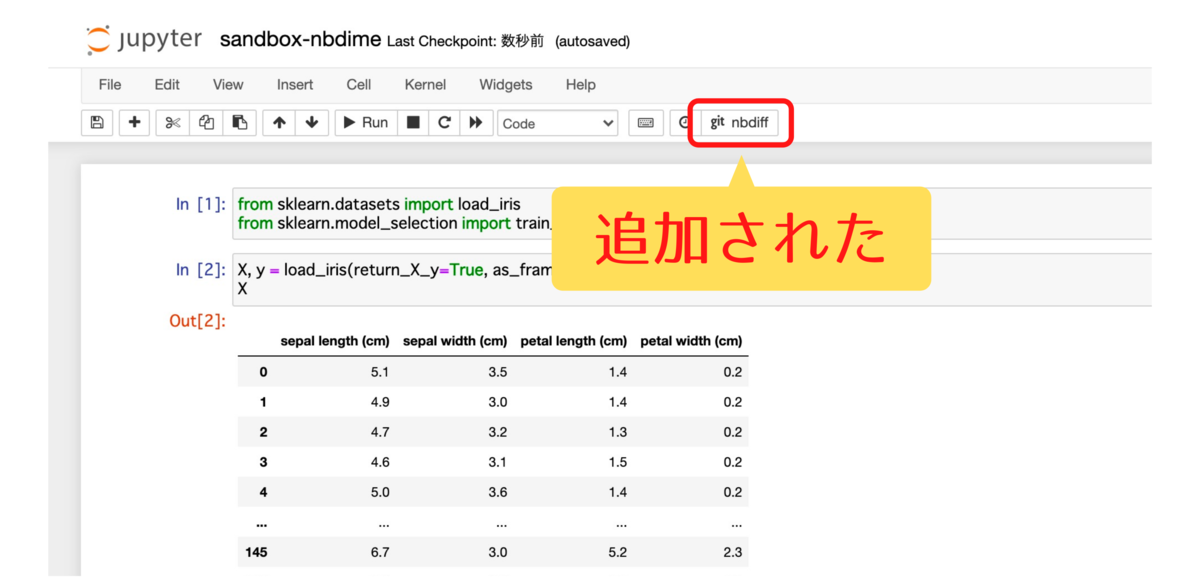This screenshot has width=1200, height=587.
Task: Open the command palette keyboard icon
Action: point(645,122)
